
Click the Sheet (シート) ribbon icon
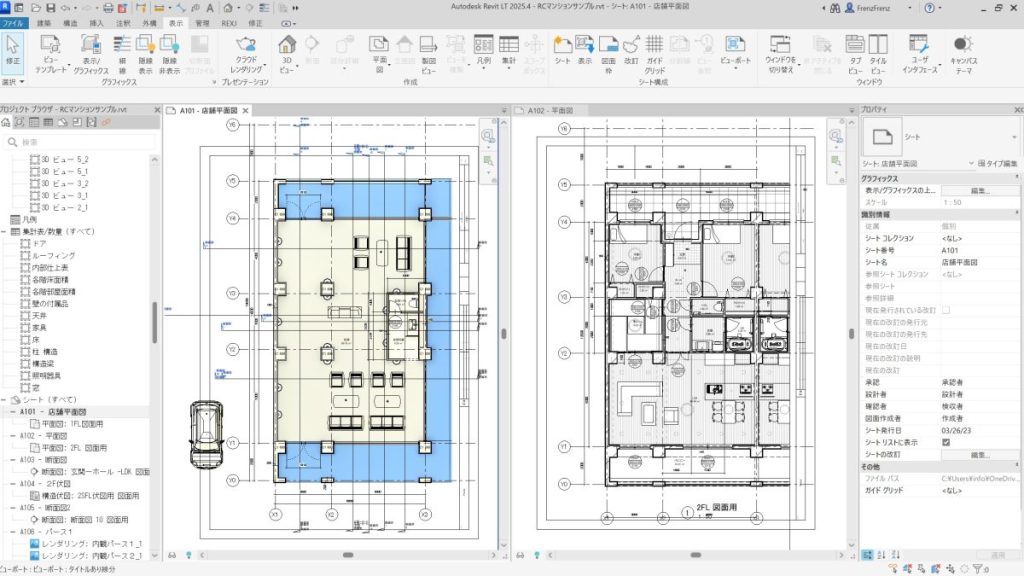coord(562,50)
